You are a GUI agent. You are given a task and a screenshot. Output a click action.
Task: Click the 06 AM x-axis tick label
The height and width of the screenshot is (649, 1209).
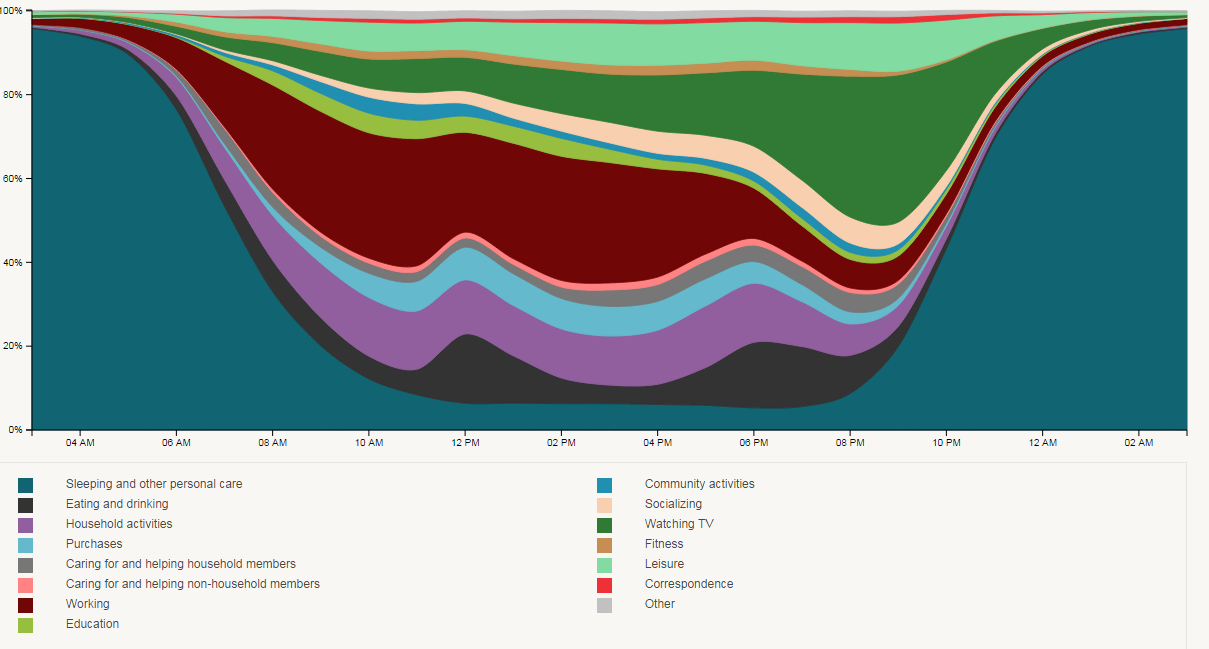click(176, 442)
